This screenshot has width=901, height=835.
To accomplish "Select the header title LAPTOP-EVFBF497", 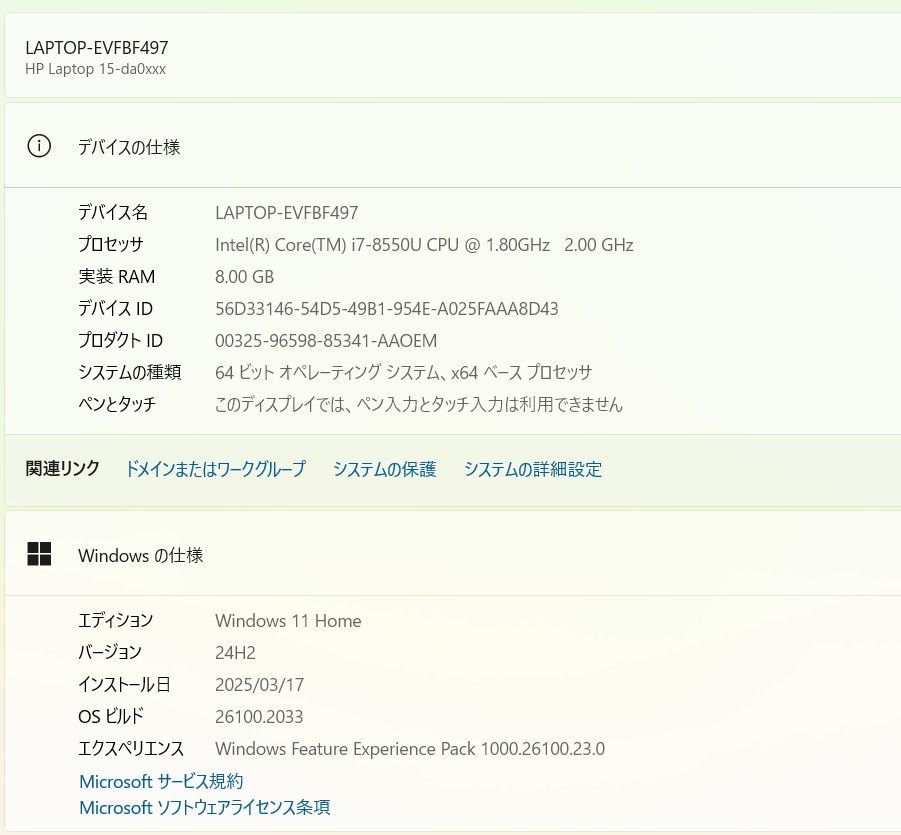I will [x=97, y=47].
